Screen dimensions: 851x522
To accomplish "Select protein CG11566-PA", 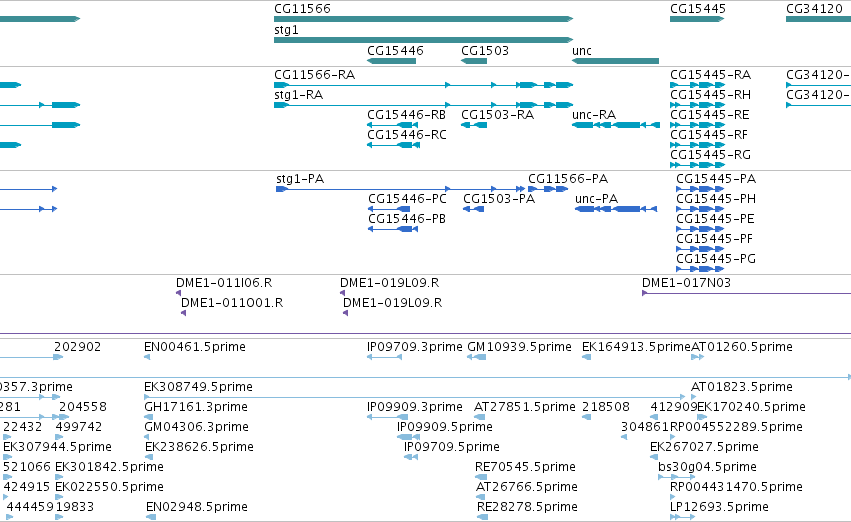I will point(568,179).
